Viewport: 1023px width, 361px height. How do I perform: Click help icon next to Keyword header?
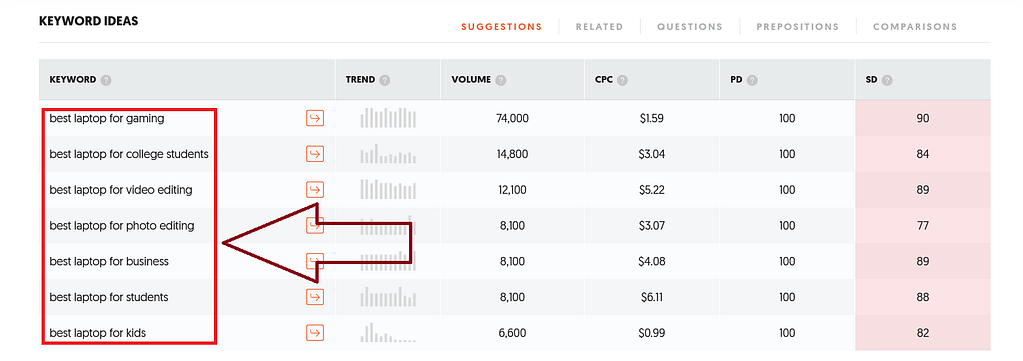tap(106, 80)
